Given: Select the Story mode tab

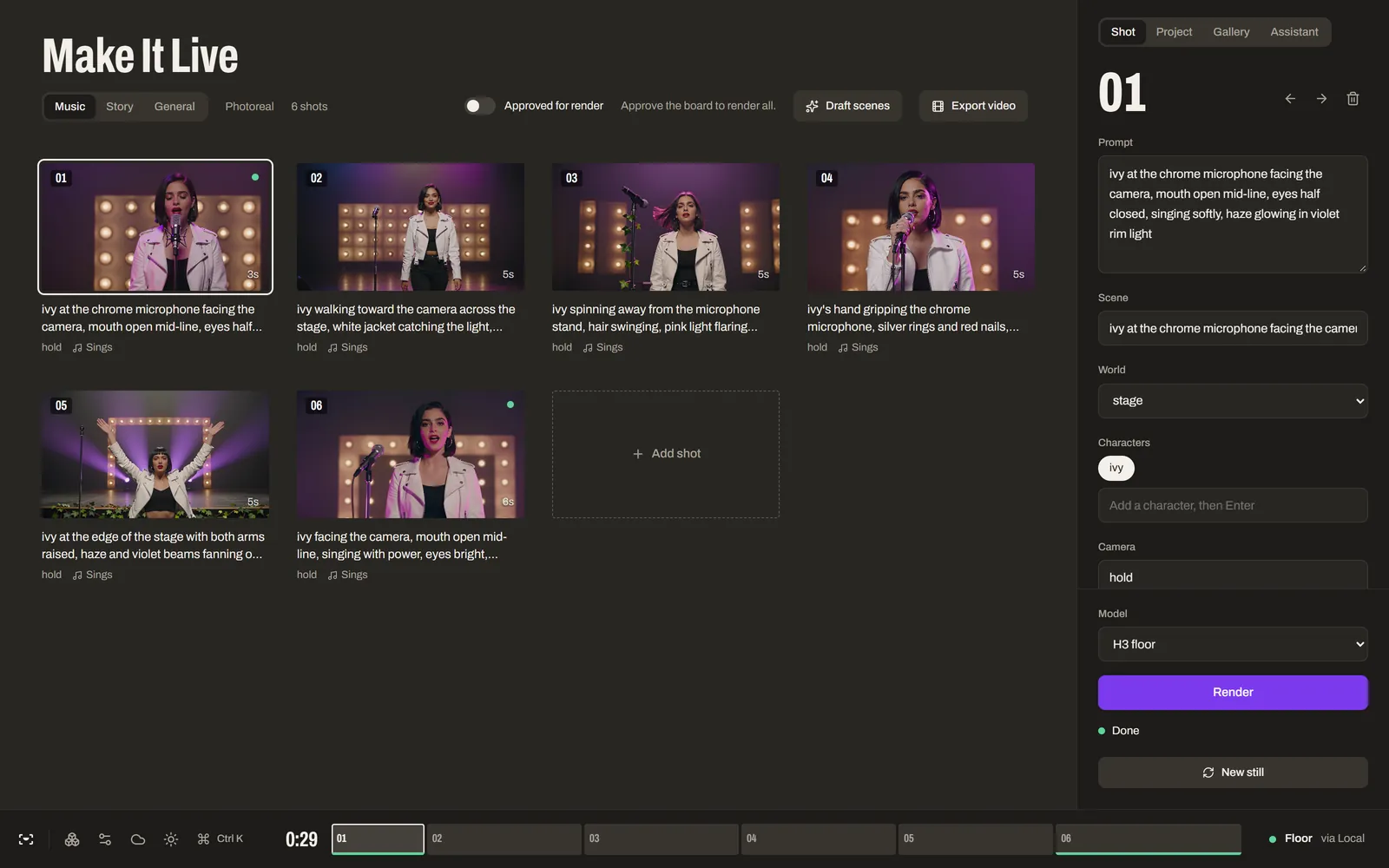Looking at the screenshot, I should tap(120, 107).
